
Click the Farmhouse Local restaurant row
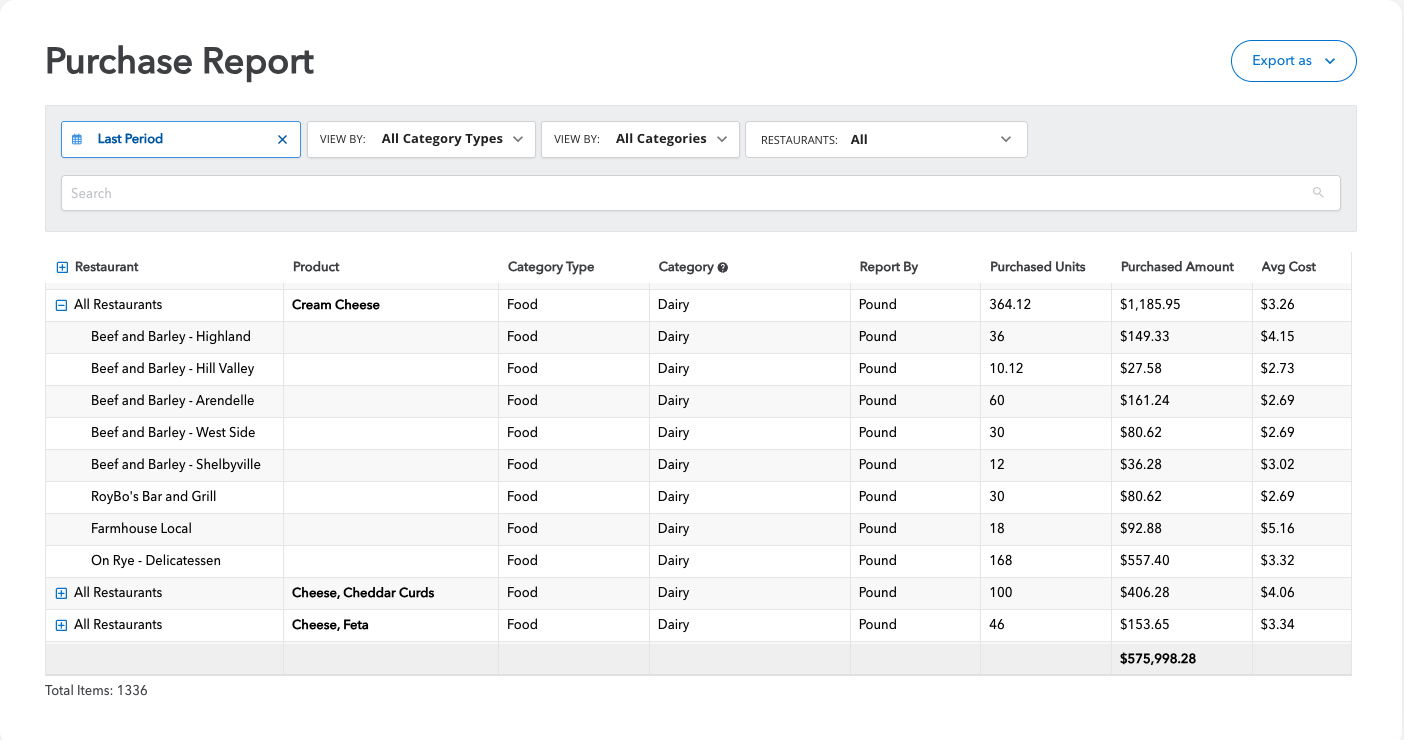tap(141, 529)
